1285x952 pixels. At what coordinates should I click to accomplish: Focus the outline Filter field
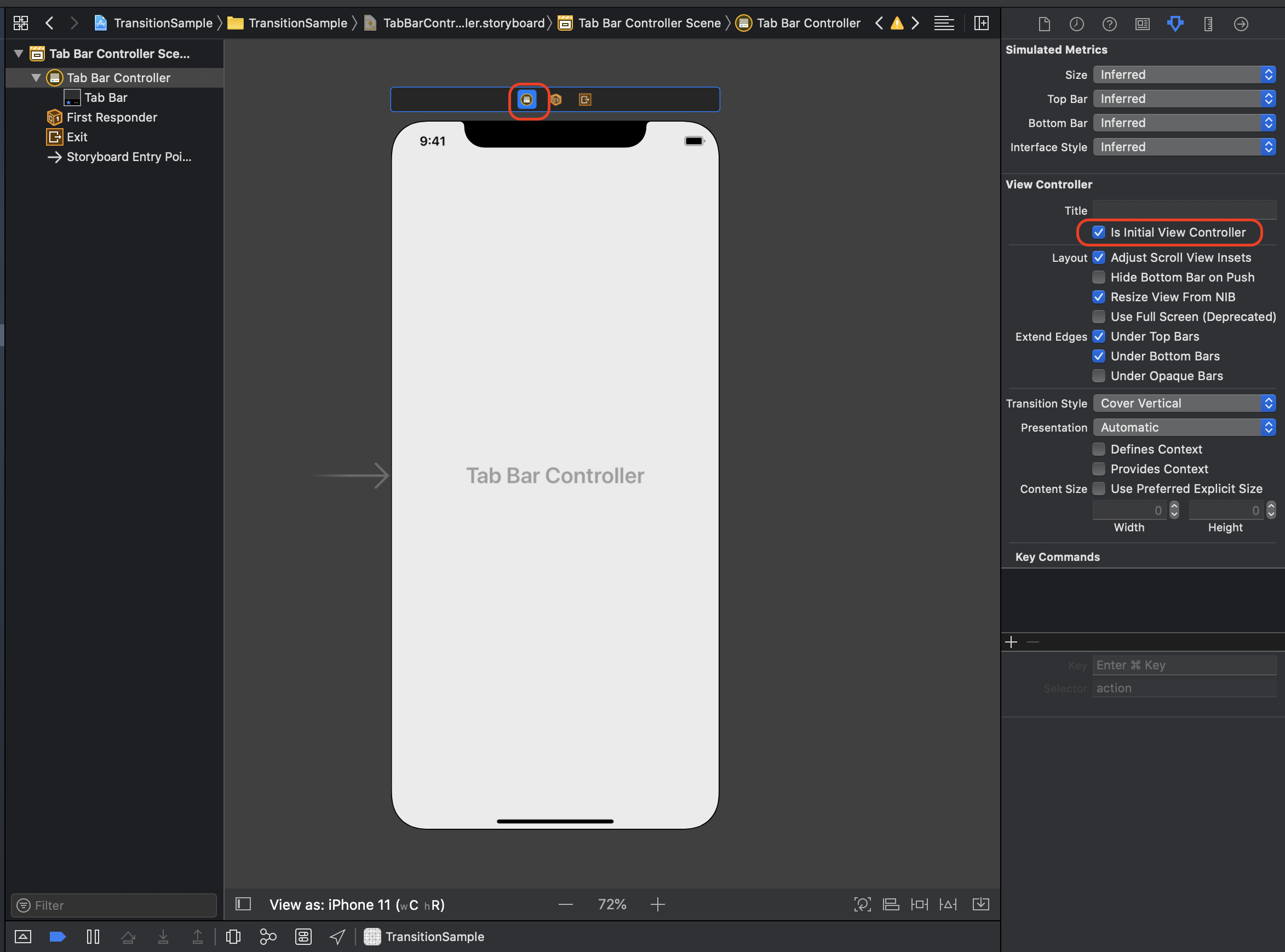(114, 905)
